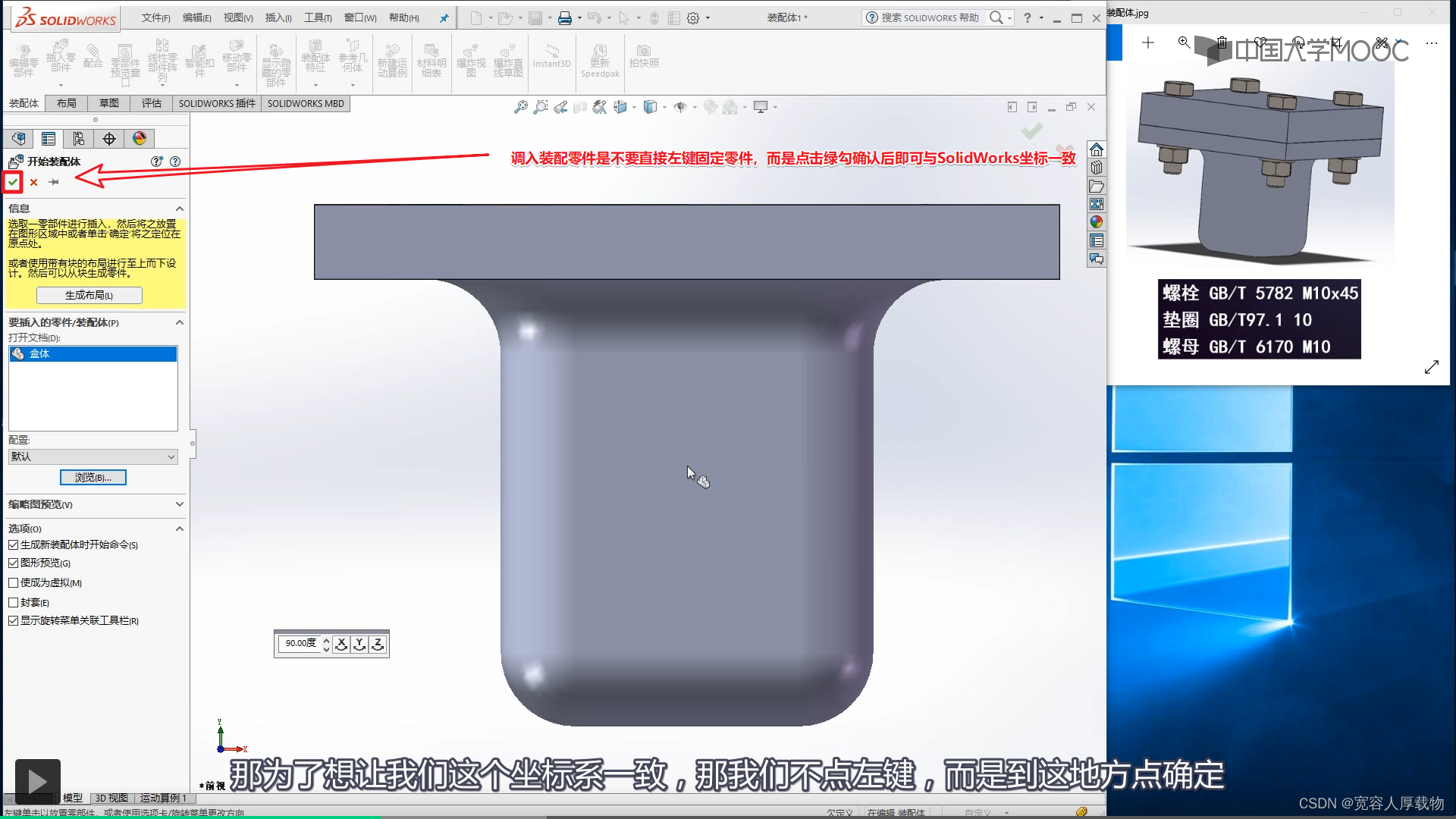Collapse the 选项 section
Viewport: 1456px width, 819px height.
(180, 529)
